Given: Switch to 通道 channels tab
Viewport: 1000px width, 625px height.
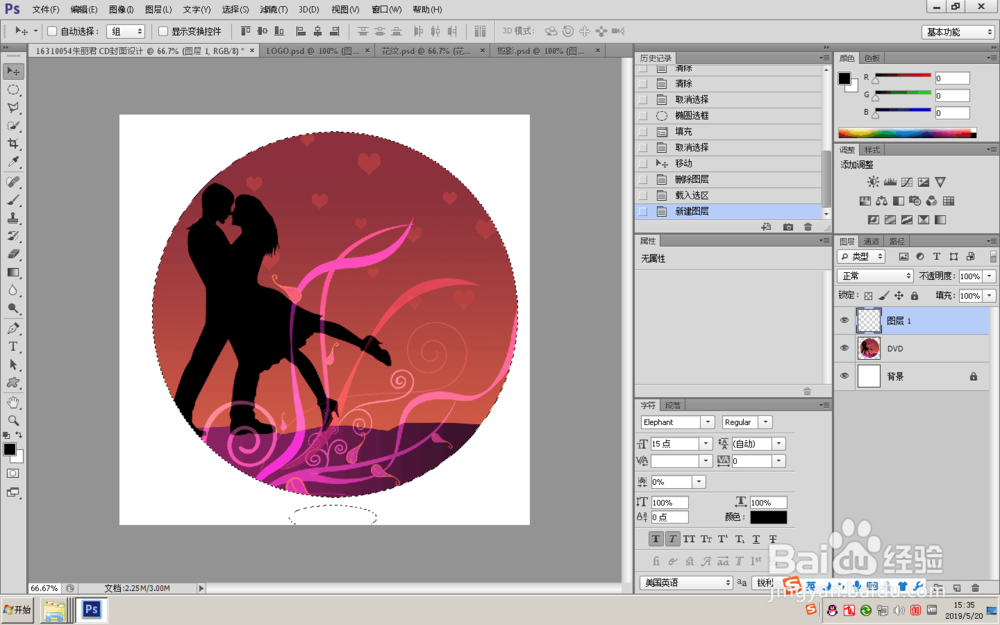Looking at the screenshot, I should pyautogui.click(x=871, y=241).
